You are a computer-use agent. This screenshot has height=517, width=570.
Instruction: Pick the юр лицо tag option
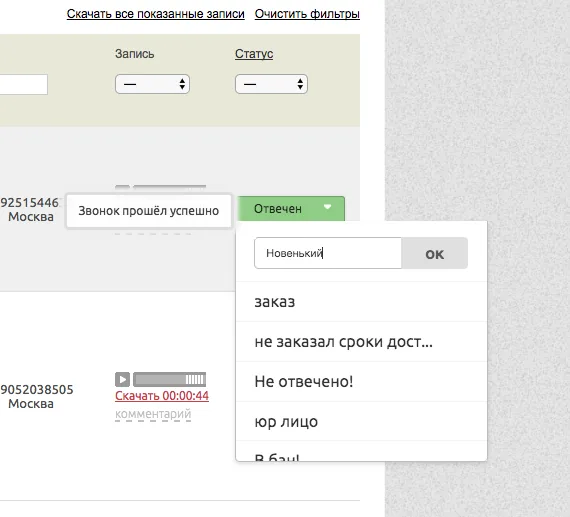361,421
